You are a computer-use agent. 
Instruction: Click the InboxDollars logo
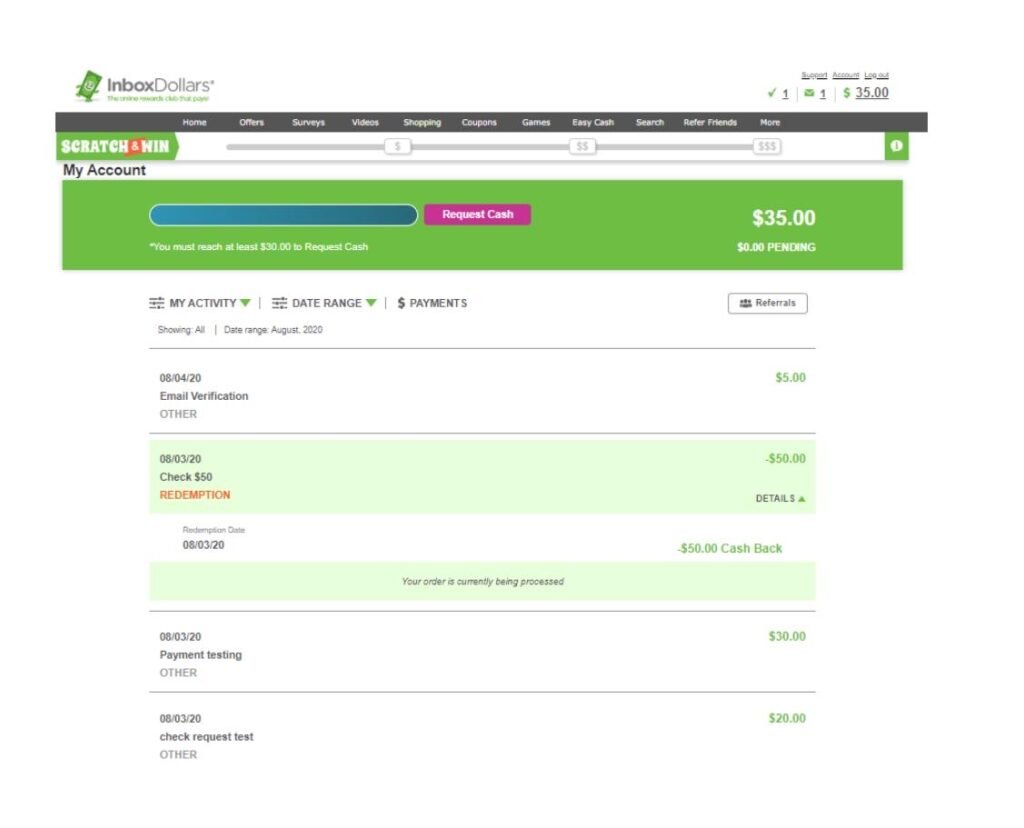click(145, 87)
